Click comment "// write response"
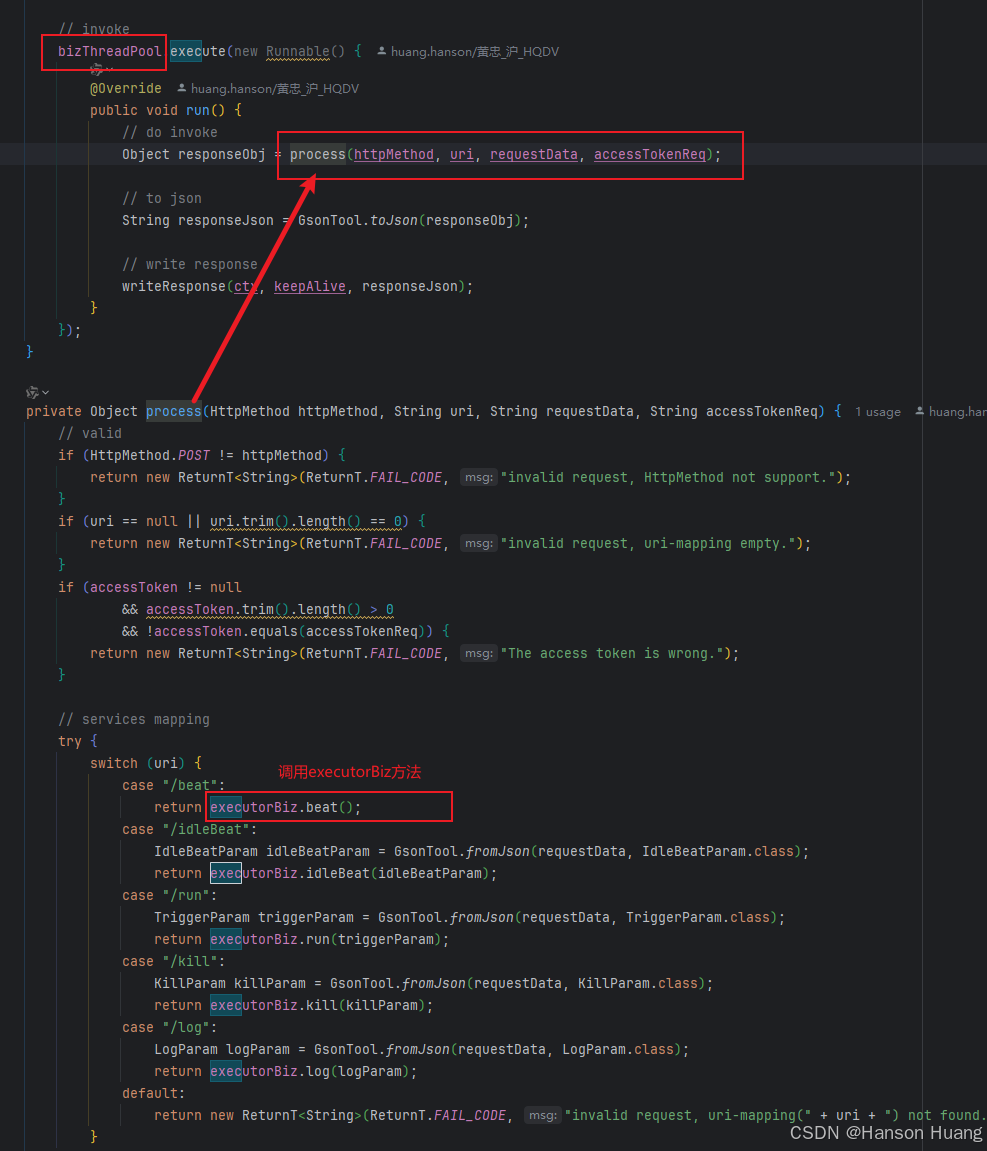The width and height of the screenshot is (987, 1151). [x=189, y=264]
